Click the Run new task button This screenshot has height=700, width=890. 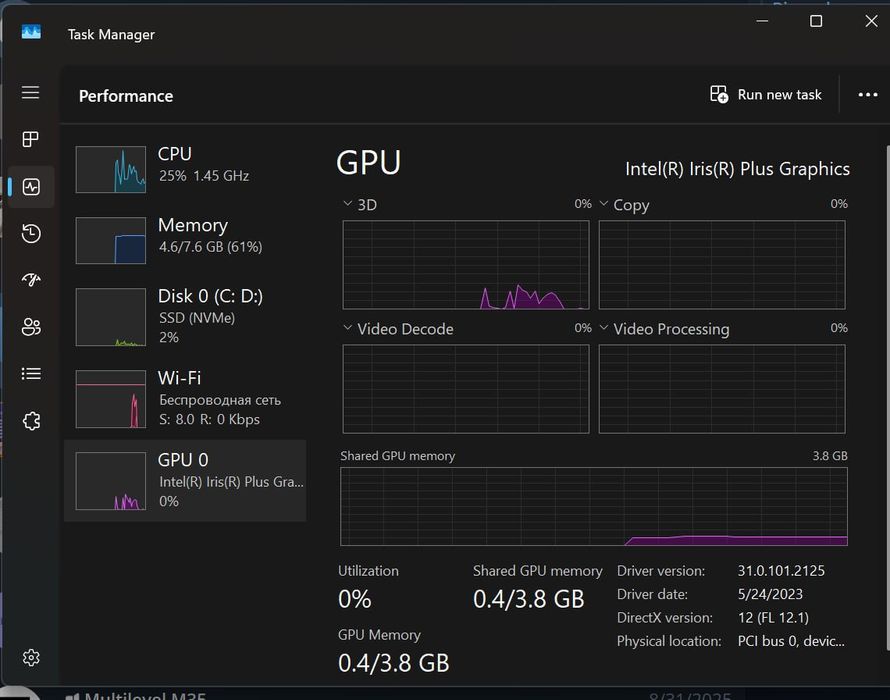click(x=766, y=95)
